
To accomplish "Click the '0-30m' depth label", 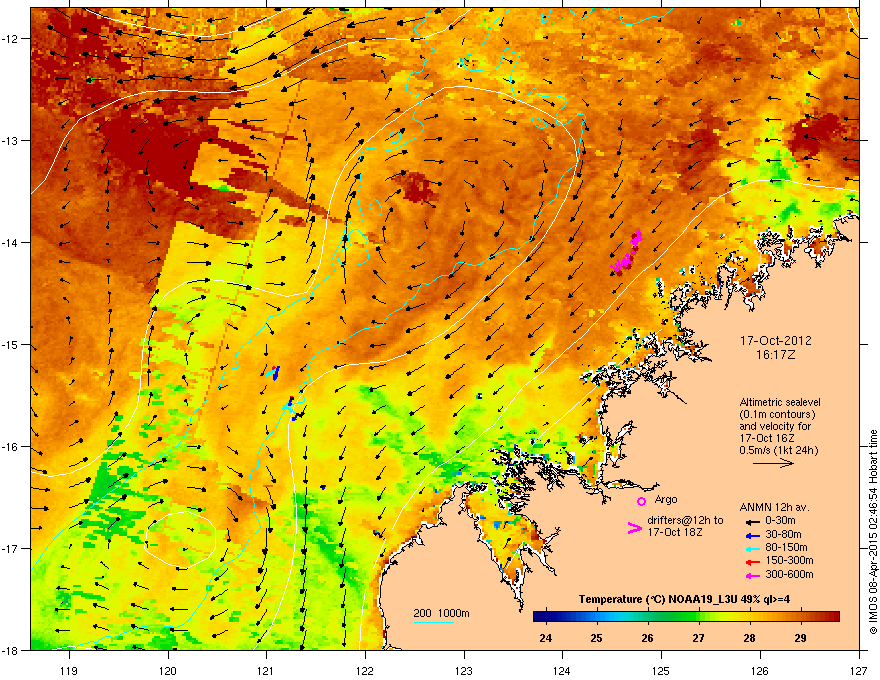I will coord(780,521).
